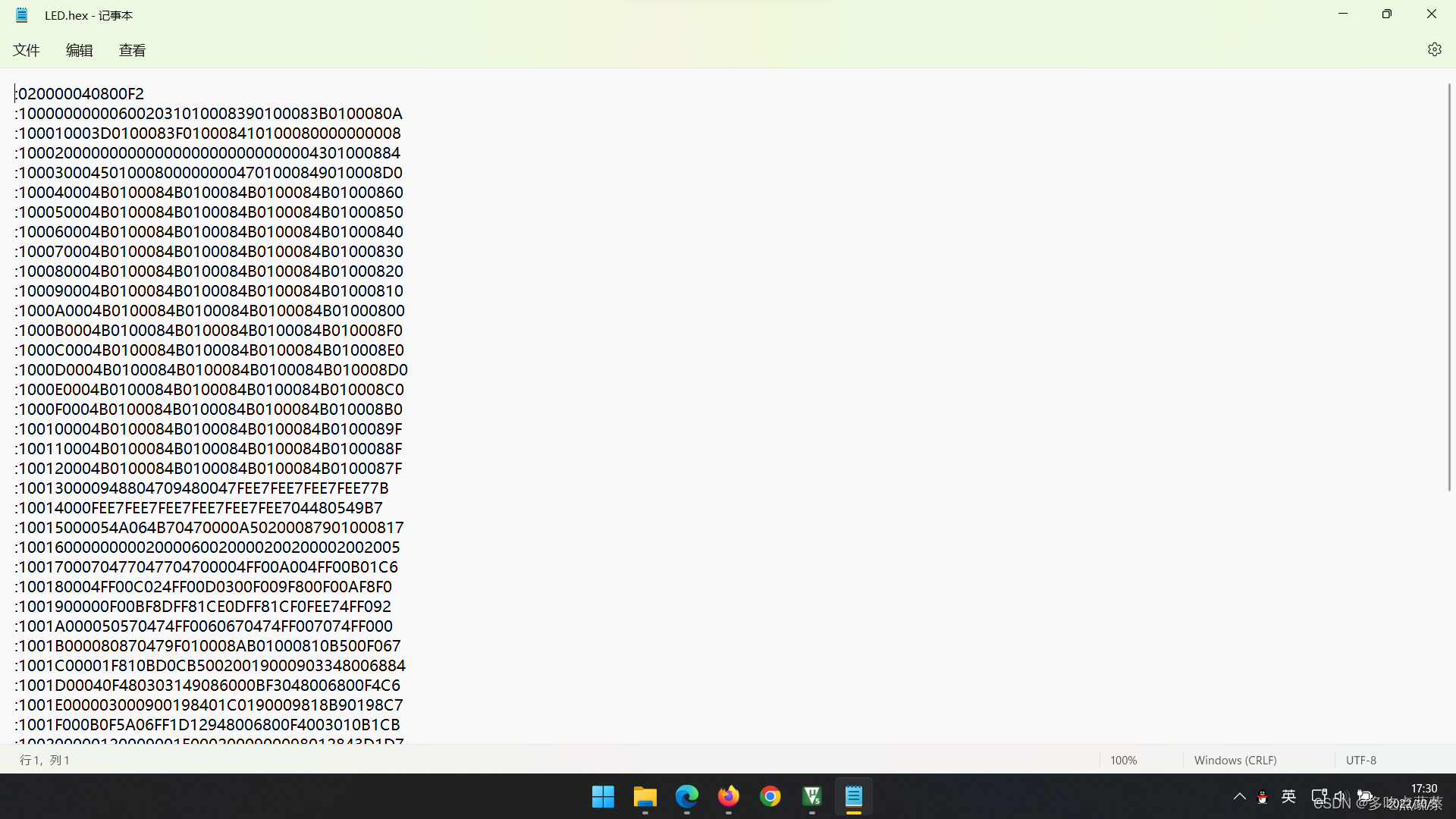This screenshot has height=819, width=1456.
Task: Click the QQ penguin tray icon
Action: coord(1263,796)
